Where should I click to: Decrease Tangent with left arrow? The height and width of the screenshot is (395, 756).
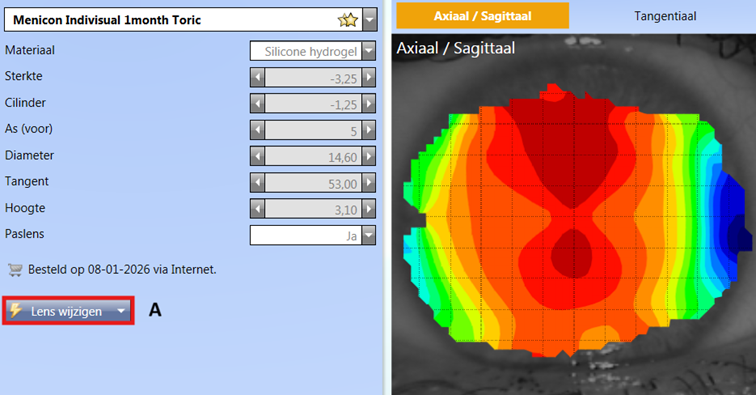(x=257, y=183)
